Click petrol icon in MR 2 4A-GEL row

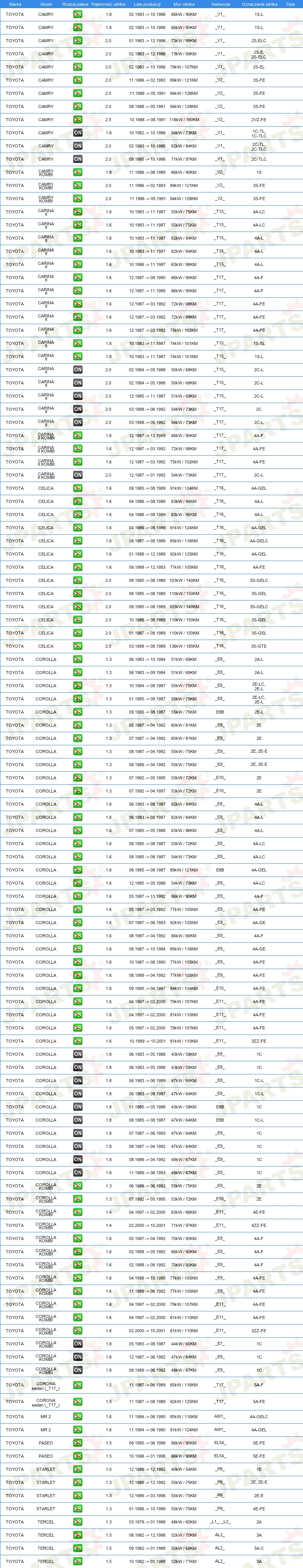[x=77, y=1430]
